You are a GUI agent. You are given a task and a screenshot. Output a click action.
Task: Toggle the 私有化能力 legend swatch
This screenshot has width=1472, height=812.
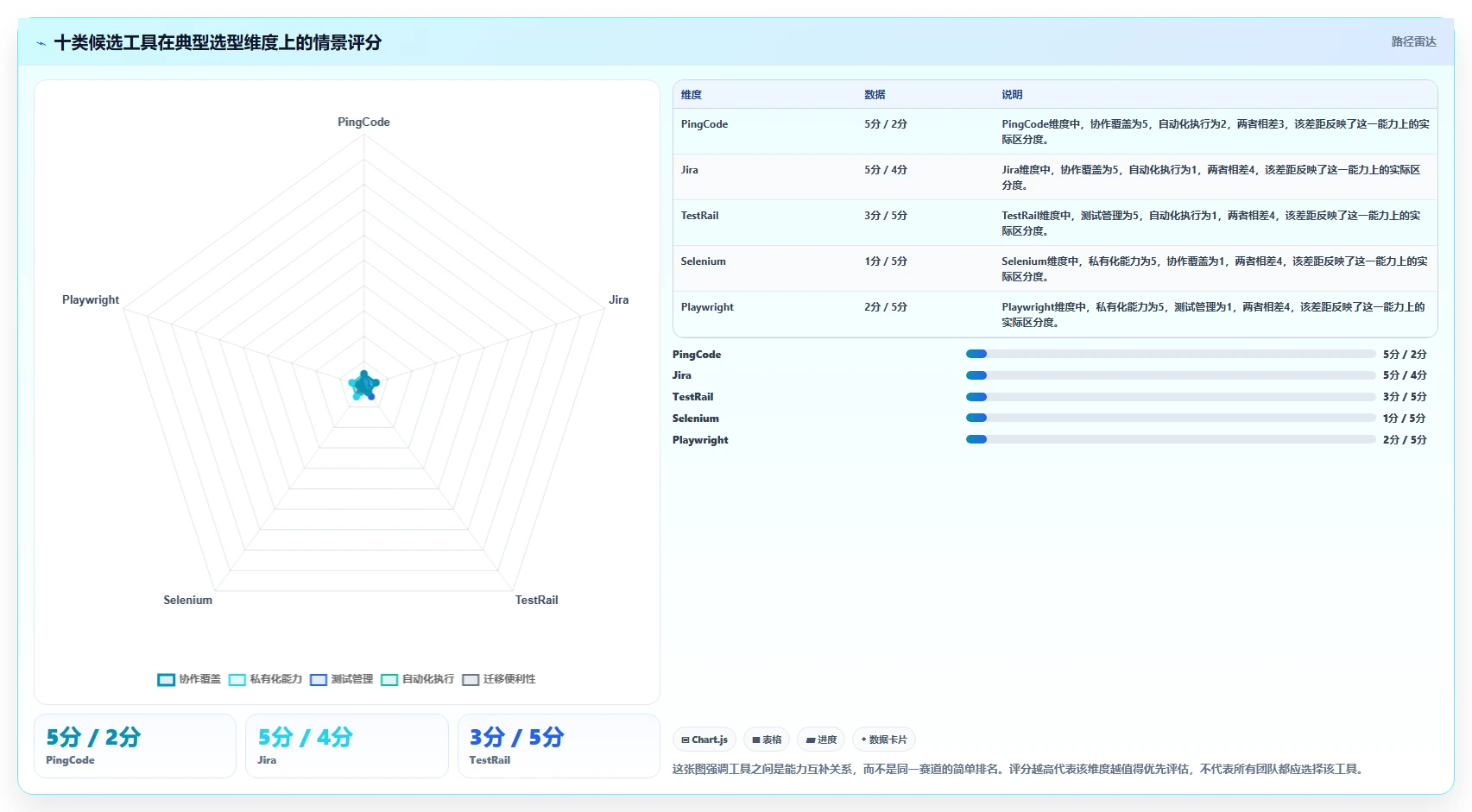pos(237,680)
